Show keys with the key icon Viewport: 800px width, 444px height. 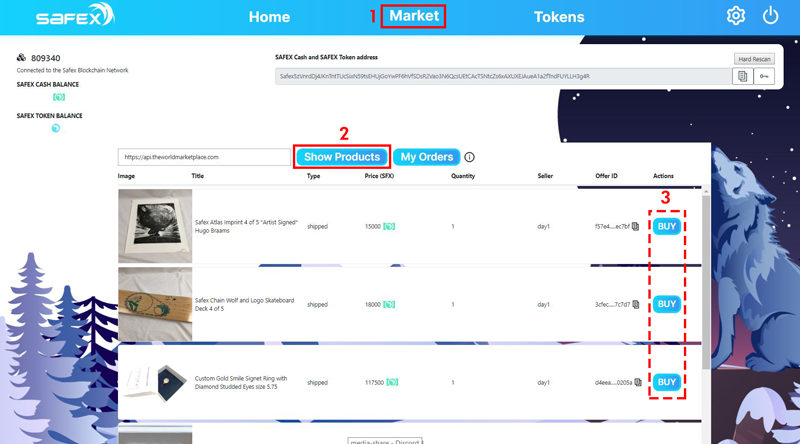click(764, 76)
